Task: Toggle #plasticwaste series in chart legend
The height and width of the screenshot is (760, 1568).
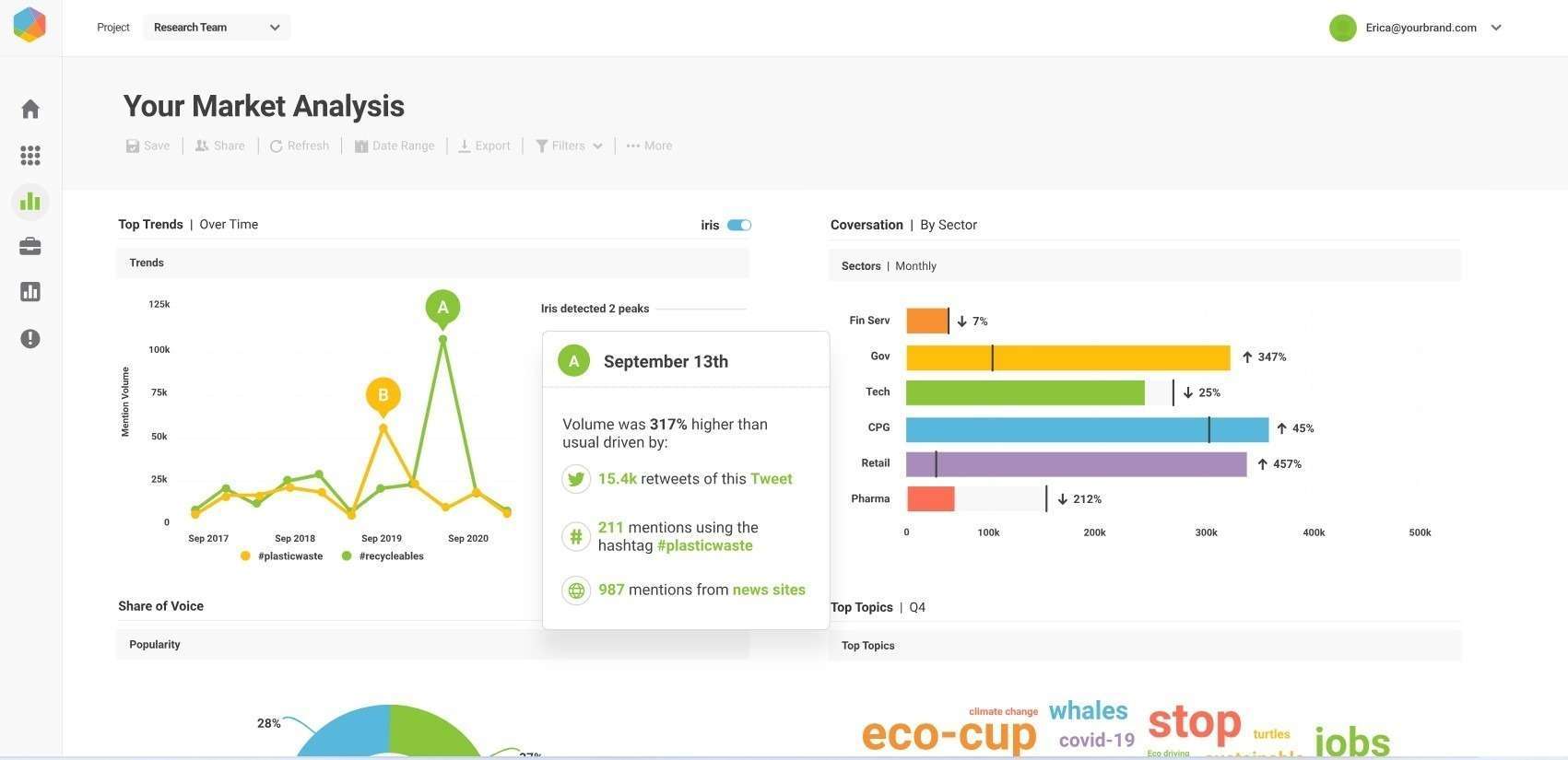Action: point(282,556)
